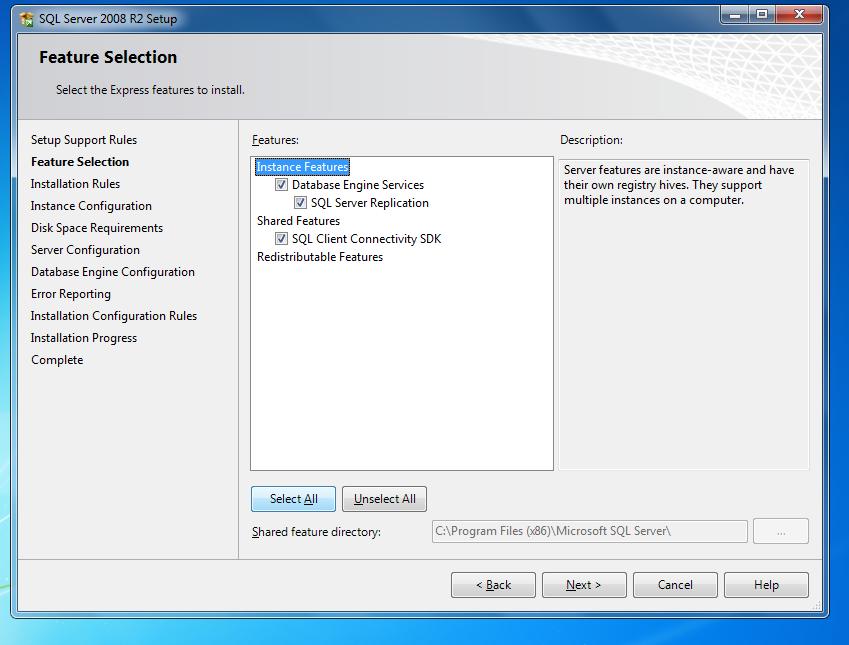Open Help for the setup

[x=766, y=585]
